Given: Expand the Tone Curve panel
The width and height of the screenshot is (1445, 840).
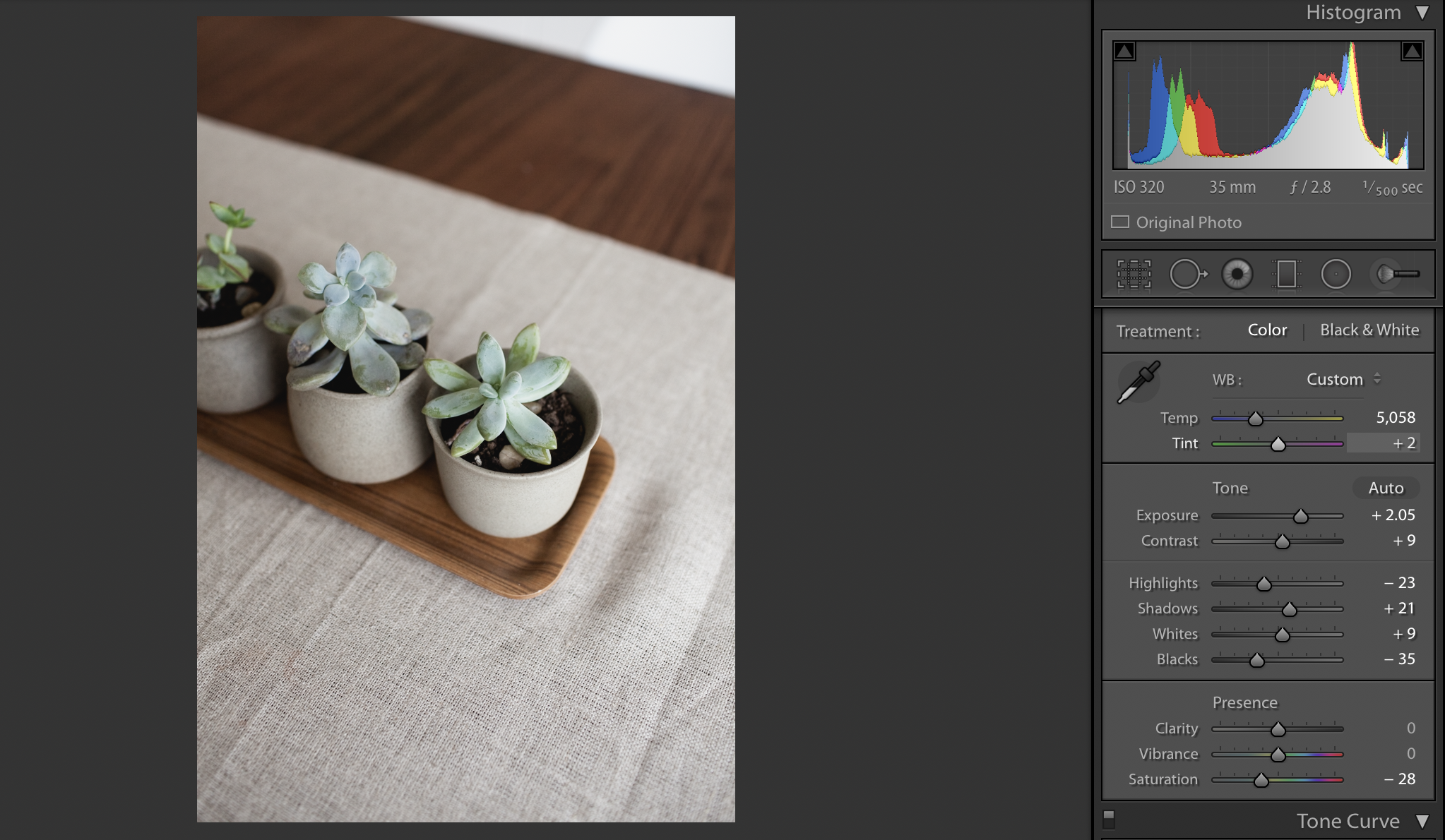Looking at the screenshot, I should [x=1422, y=822].
